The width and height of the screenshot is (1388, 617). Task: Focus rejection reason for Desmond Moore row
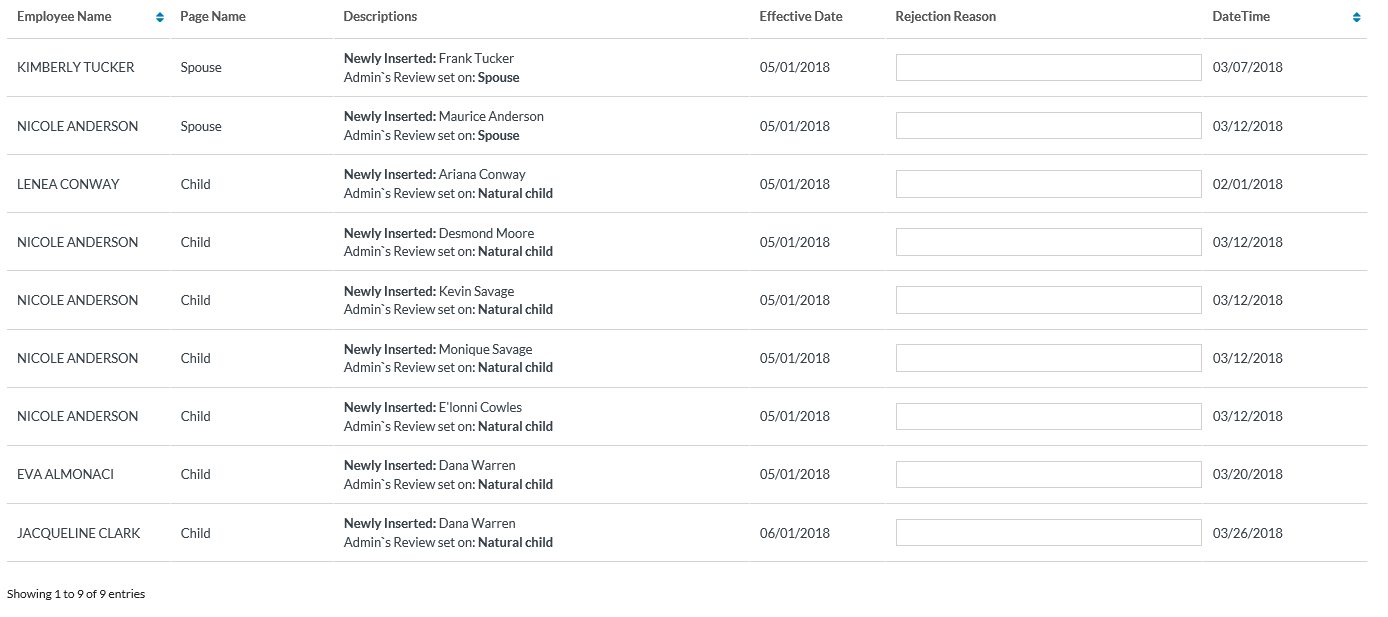(1048, 242)
